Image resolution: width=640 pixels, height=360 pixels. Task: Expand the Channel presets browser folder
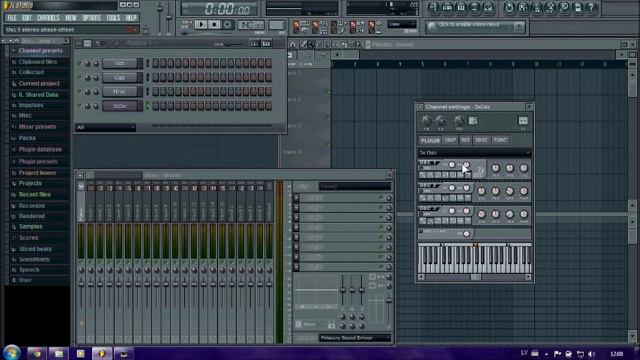(40, 51)
